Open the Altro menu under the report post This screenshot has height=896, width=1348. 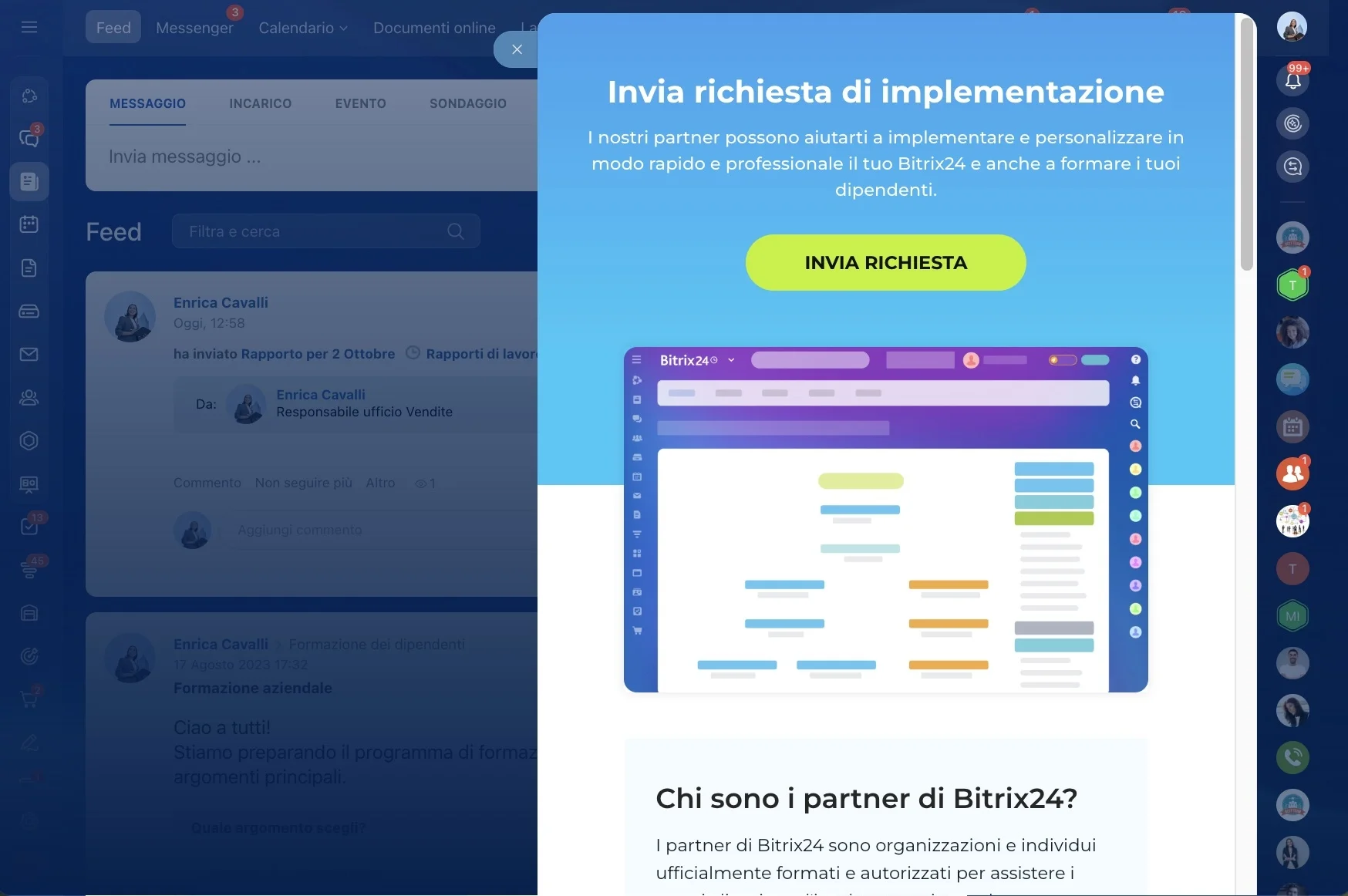[x=380, y=483]
